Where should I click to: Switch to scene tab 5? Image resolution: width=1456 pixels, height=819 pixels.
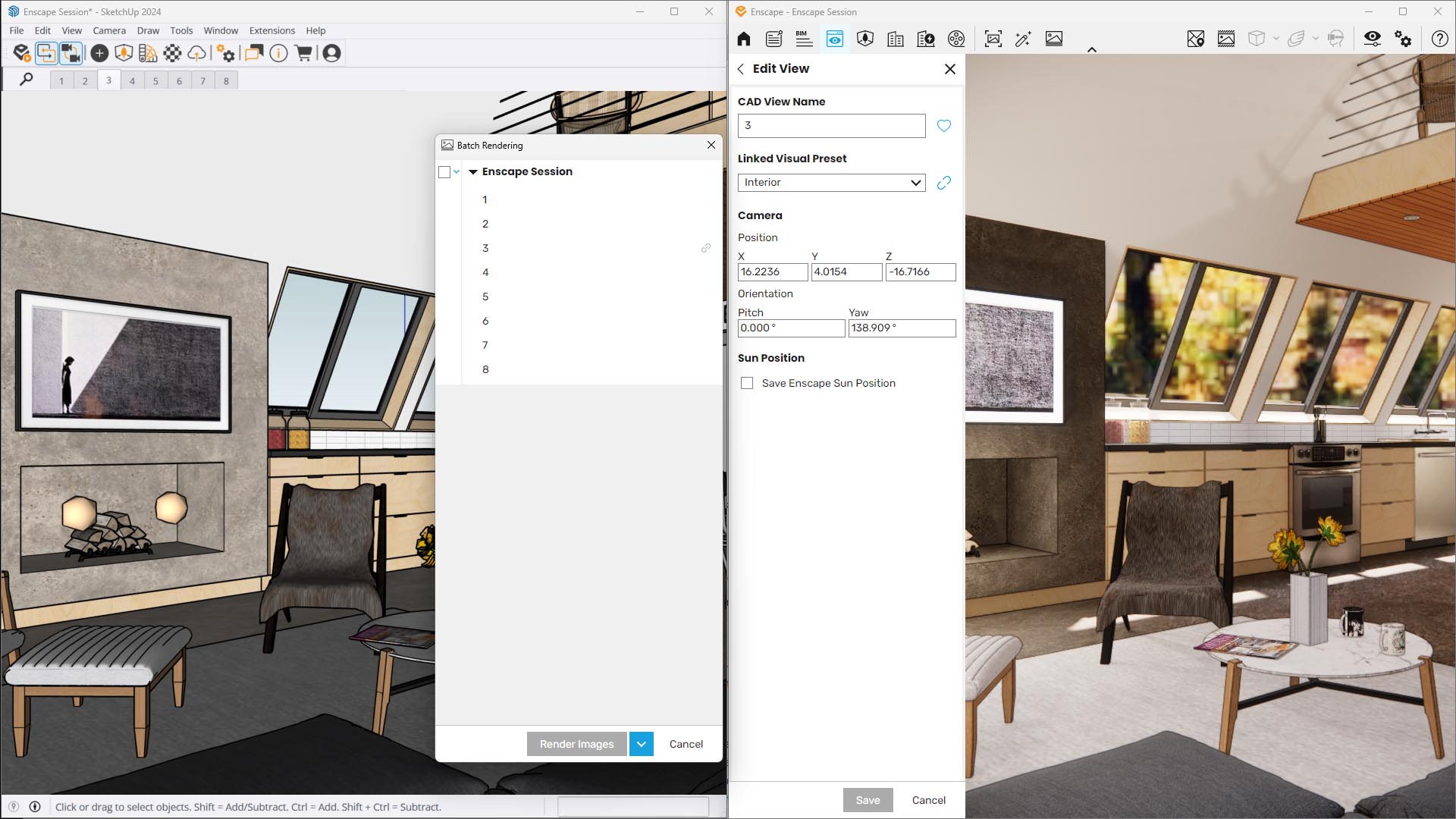click(155, 80)
